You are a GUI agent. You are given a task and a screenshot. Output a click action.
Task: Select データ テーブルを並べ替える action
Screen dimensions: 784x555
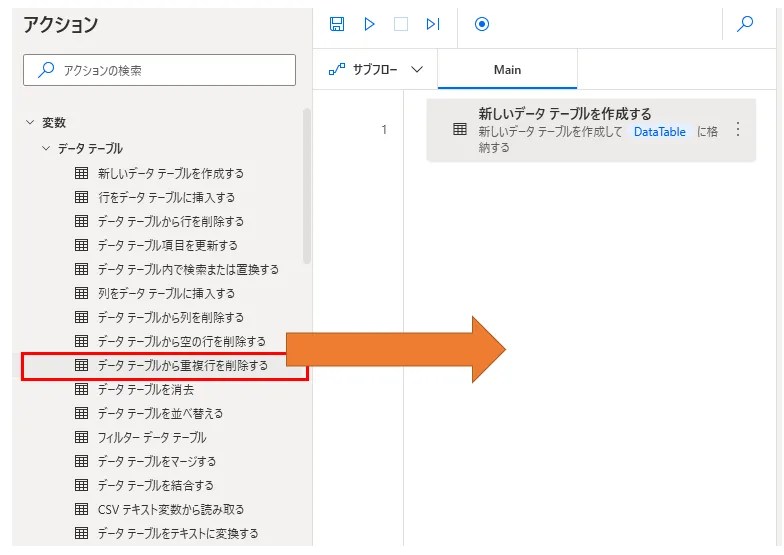(160, 413)
